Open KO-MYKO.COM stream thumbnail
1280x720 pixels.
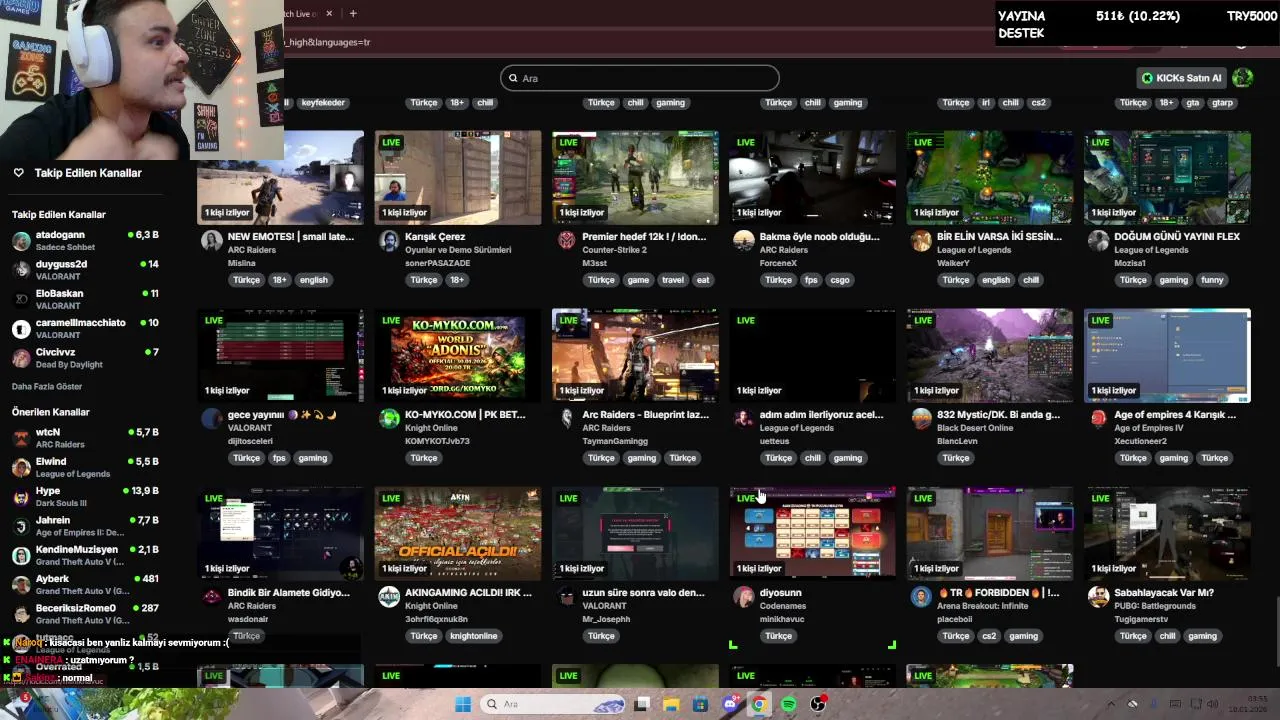pyautogui.click(x=458, y=355)
